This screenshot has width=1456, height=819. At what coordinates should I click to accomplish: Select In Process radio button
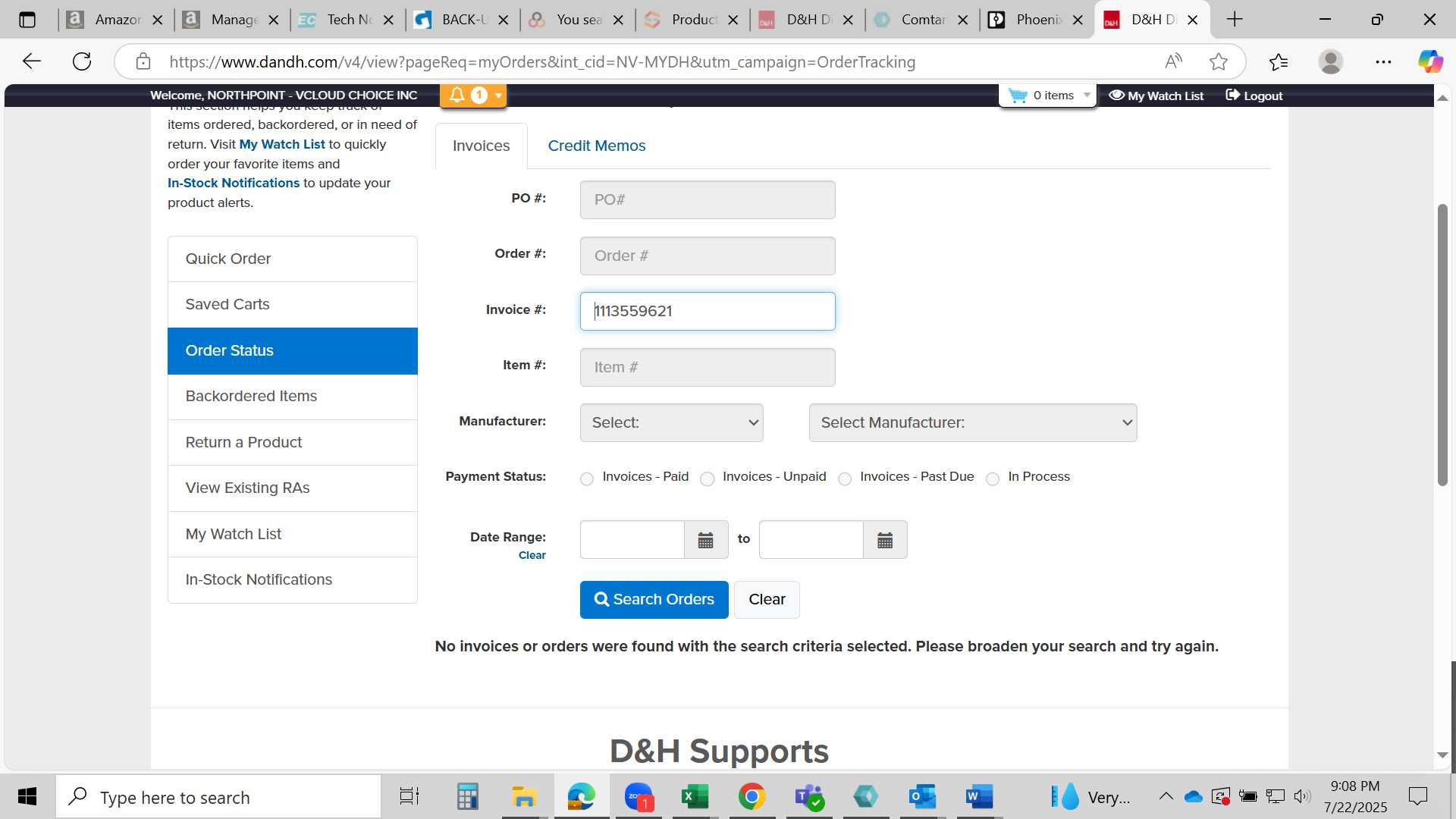pyautogui.click(x=993, y=479)
